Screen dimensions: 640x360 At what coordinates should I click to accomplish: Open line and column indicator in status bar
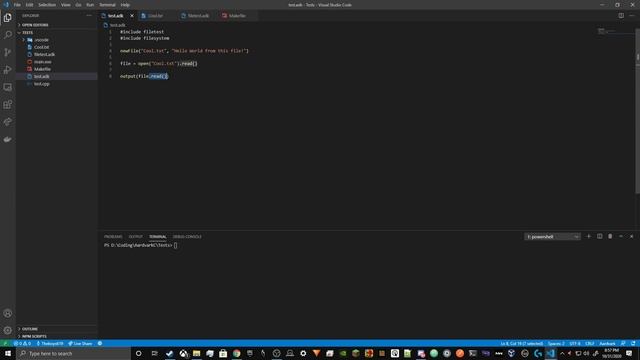click(x=522, y=344)
